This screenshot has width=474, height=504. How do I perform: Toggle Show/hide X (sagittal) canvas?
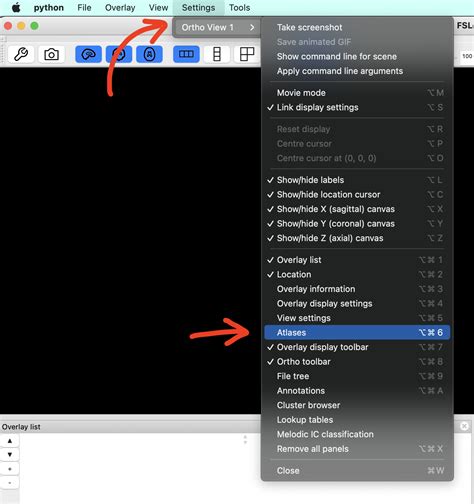357,209
